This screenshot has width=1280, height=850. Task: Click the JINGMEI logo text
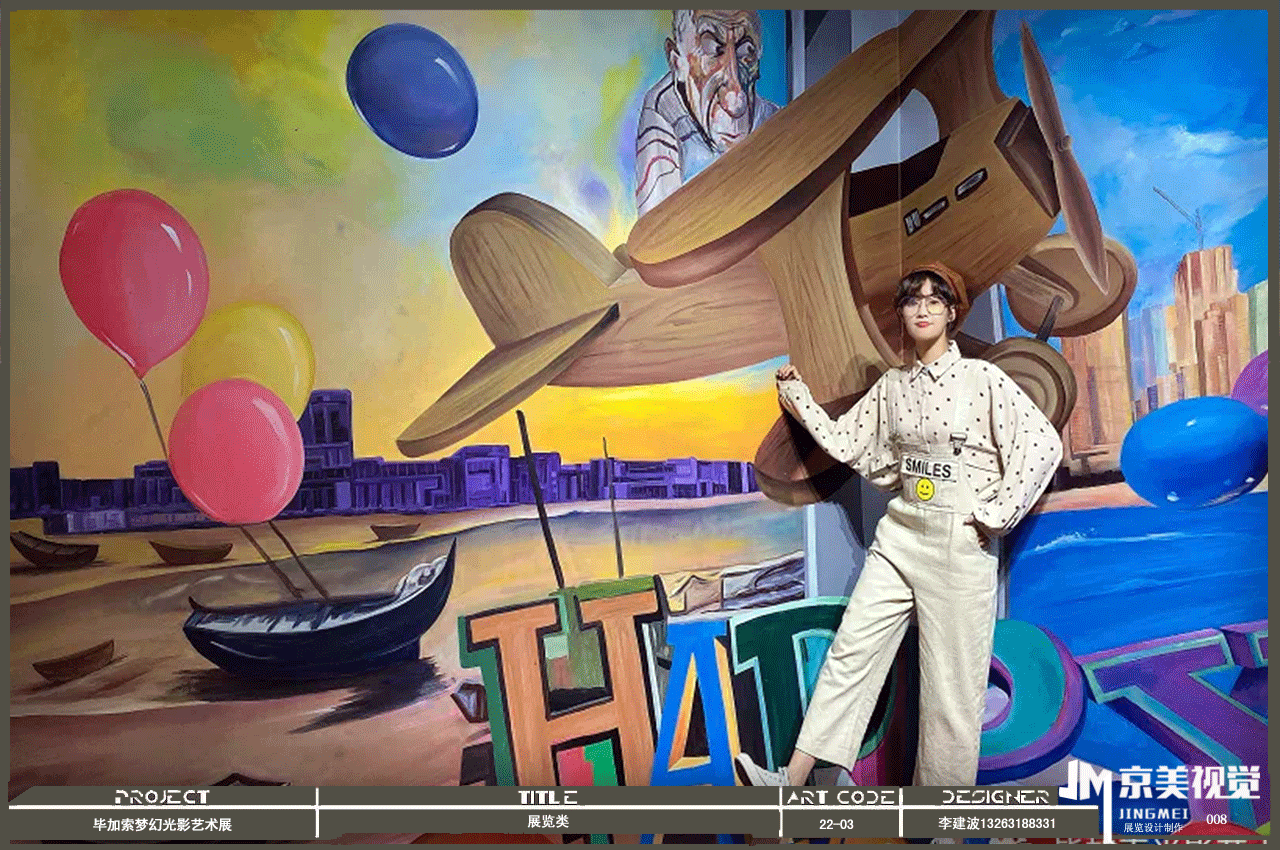click(x=1155, y=814)
